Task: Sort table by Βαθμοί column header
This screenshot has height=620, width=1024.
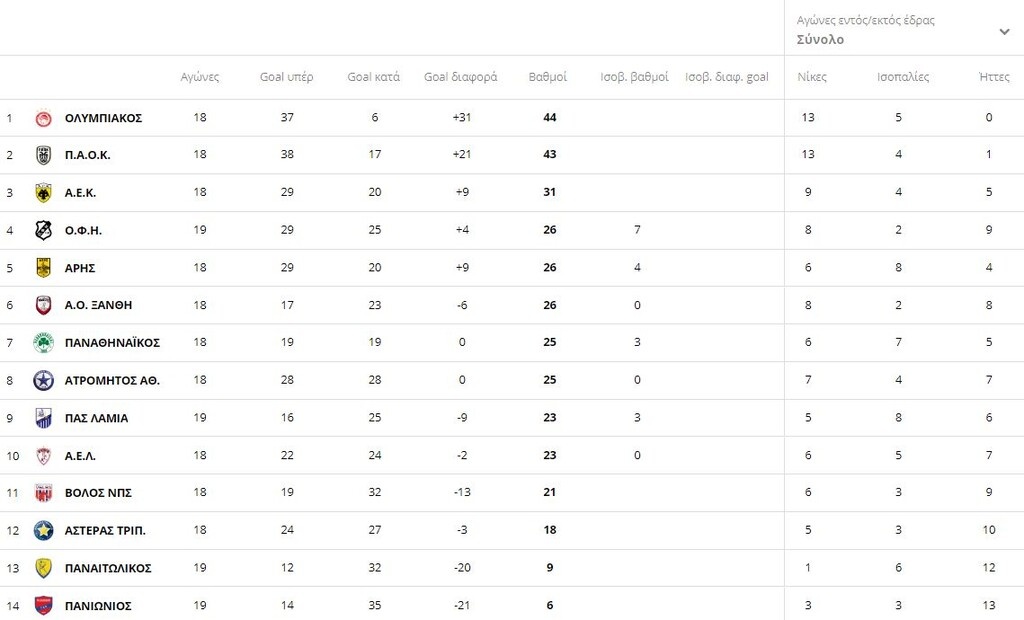Action: 548,77
